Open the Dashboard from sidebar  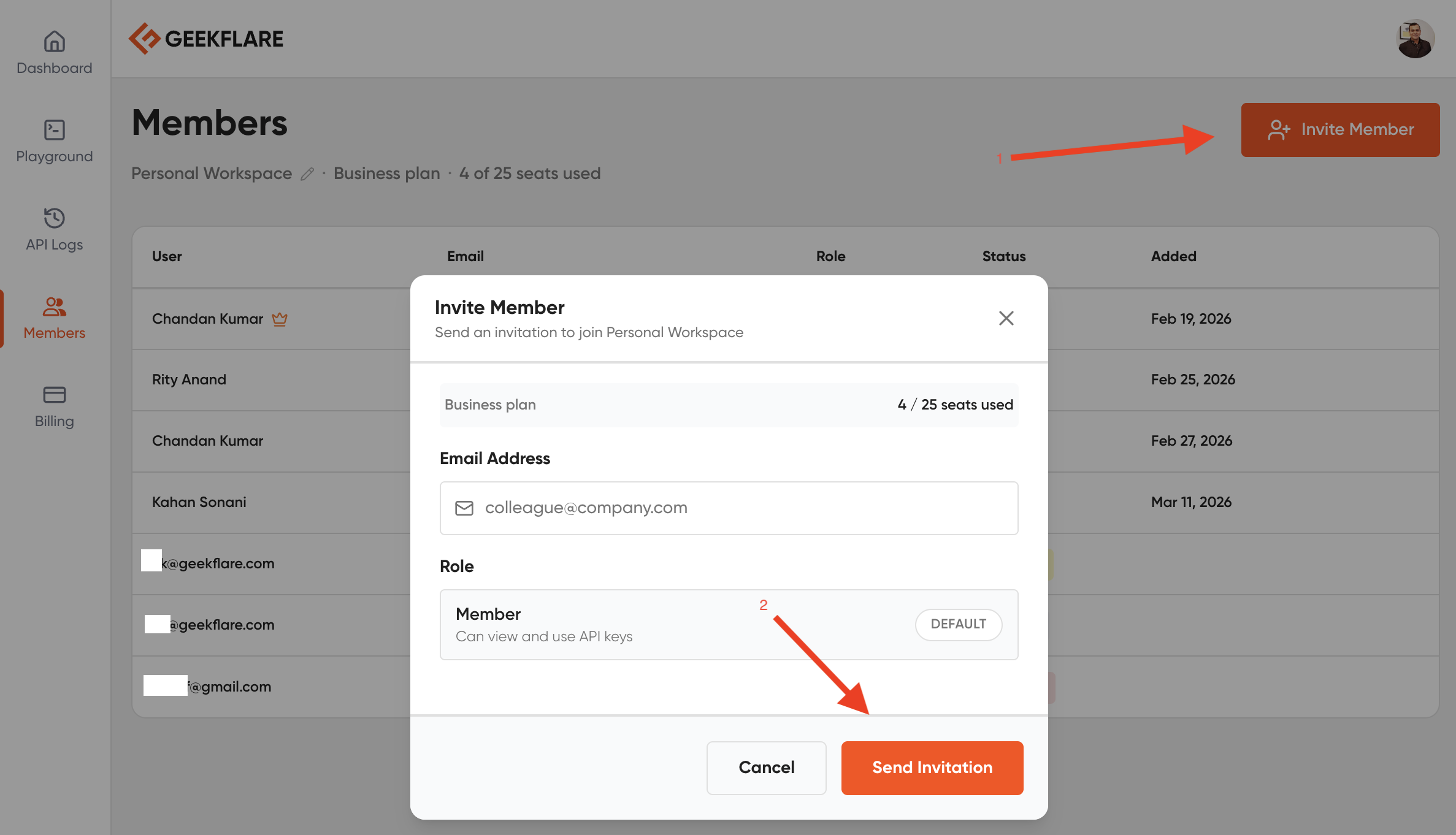[54, 52]
